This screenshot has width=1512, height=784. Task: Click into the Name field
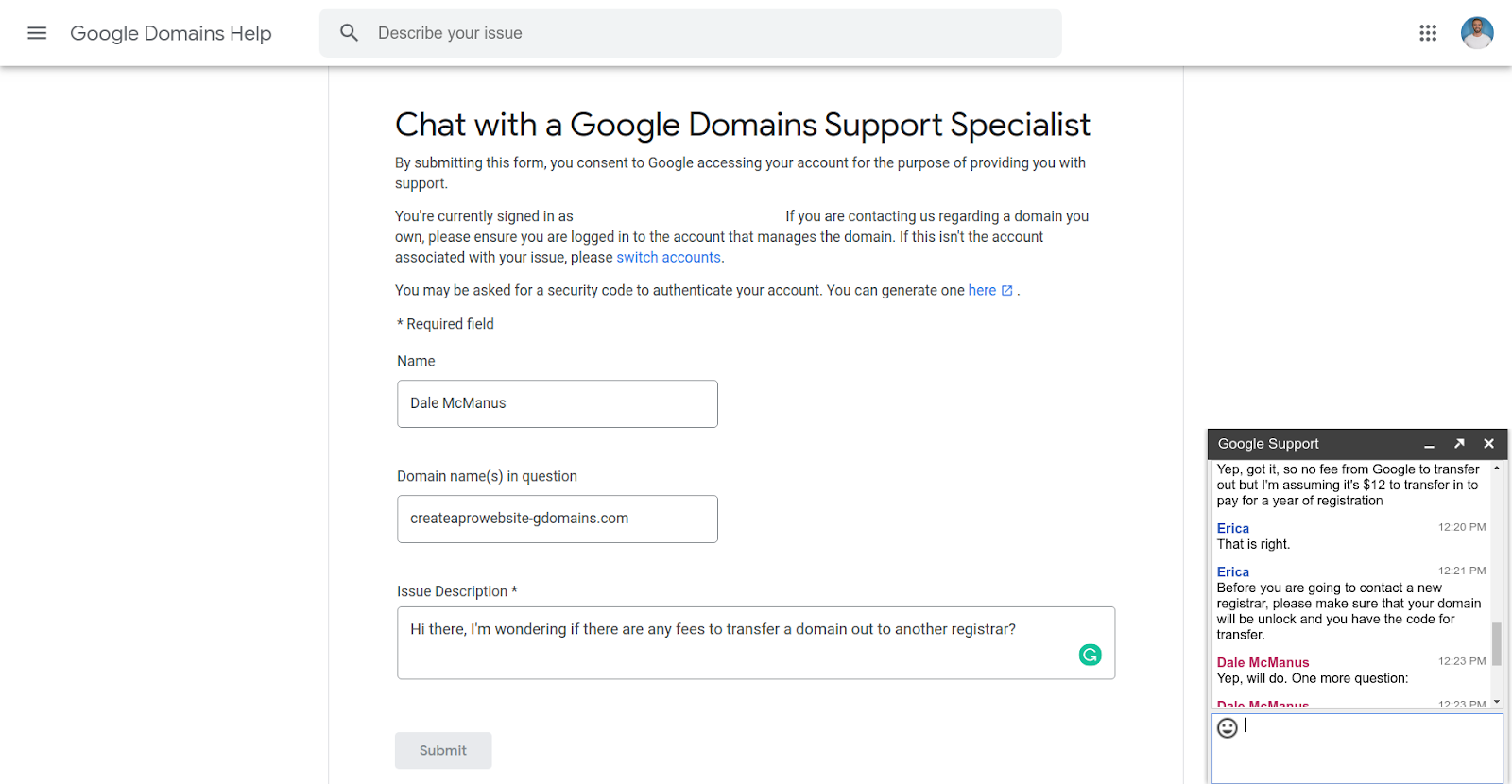click(x=558, y=403)
